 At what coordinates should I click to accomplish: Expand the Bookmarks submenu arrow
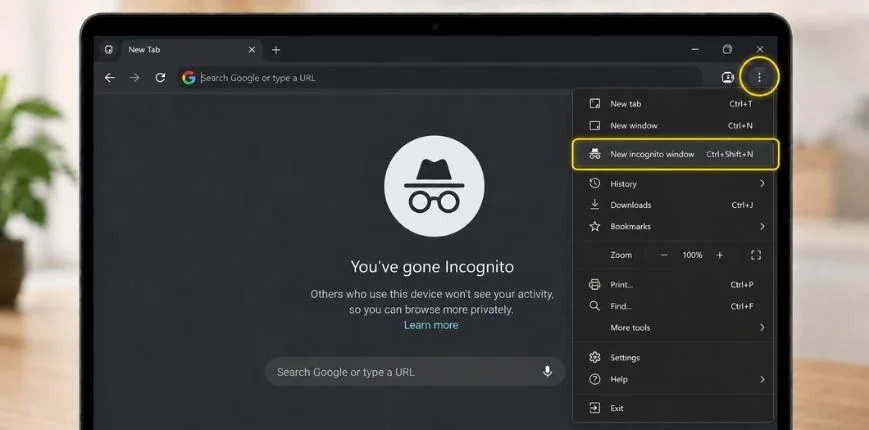click(x=762, y=226)
